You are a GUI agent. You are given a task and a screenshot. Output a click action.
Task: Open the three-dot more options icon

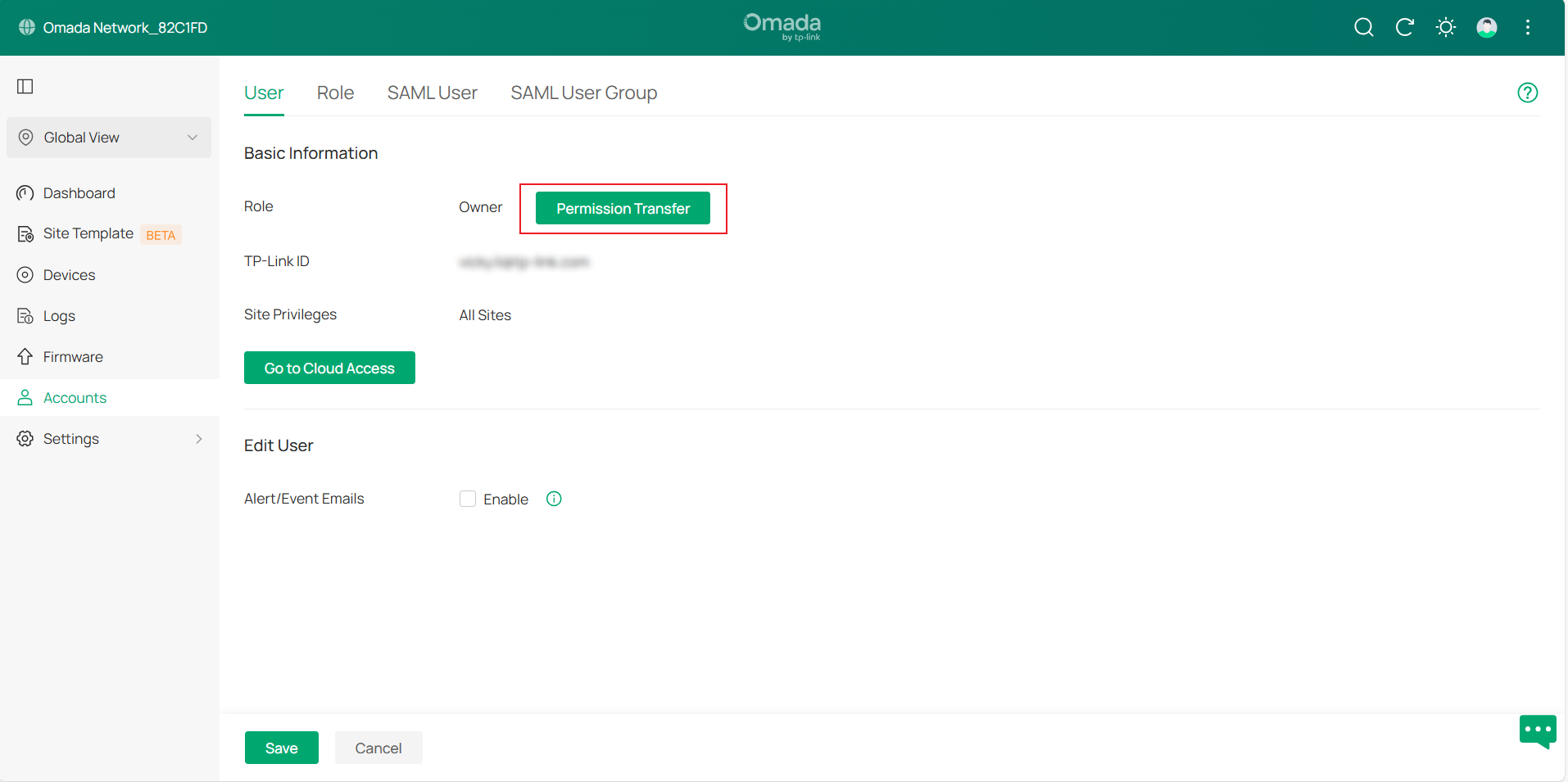(x=1527, y=27)
